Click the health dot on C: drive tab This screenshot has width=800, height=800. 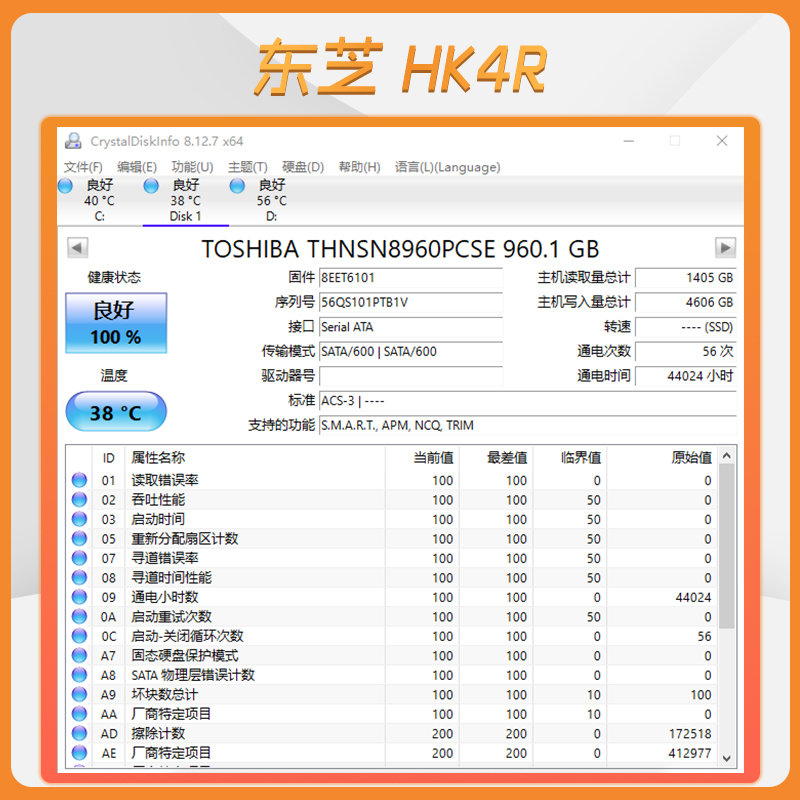click(65, 186)
